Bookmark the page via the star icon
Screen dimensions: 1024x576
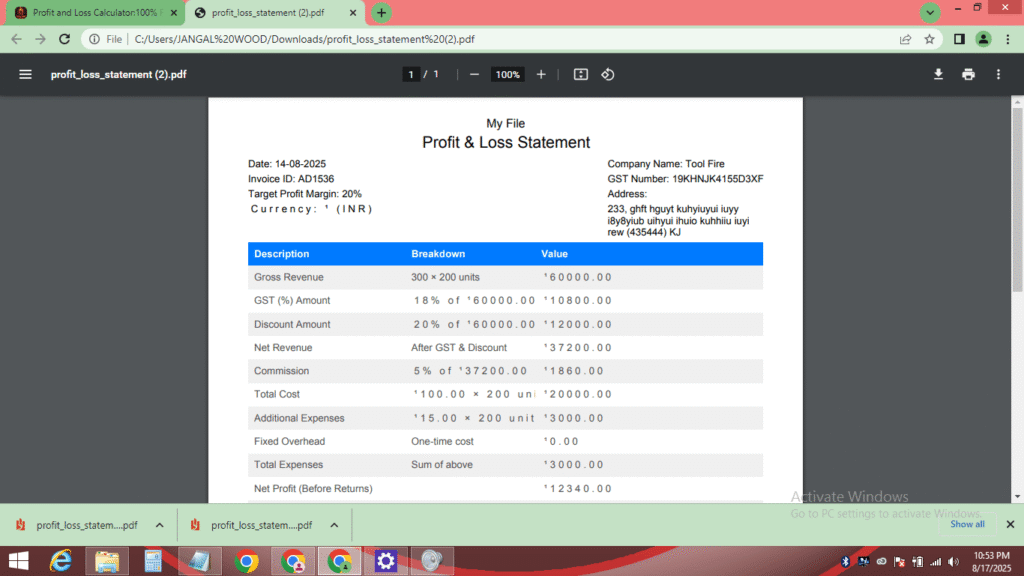930,38
